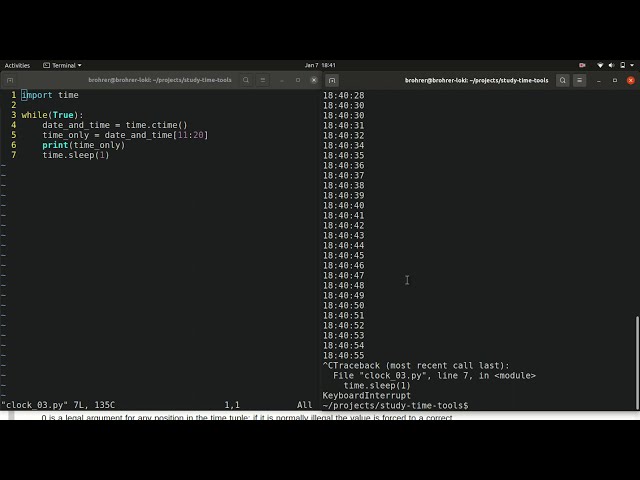Click slice '[11:20]' on line 5

(x=191, y=135)
